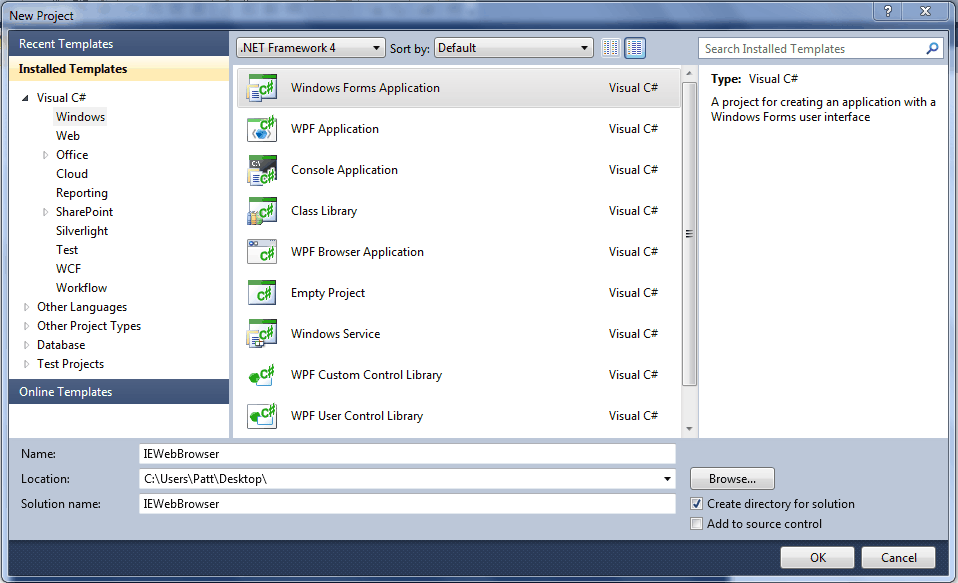Expand the Office tree node

pyautogui.click(x=45, y=155)
